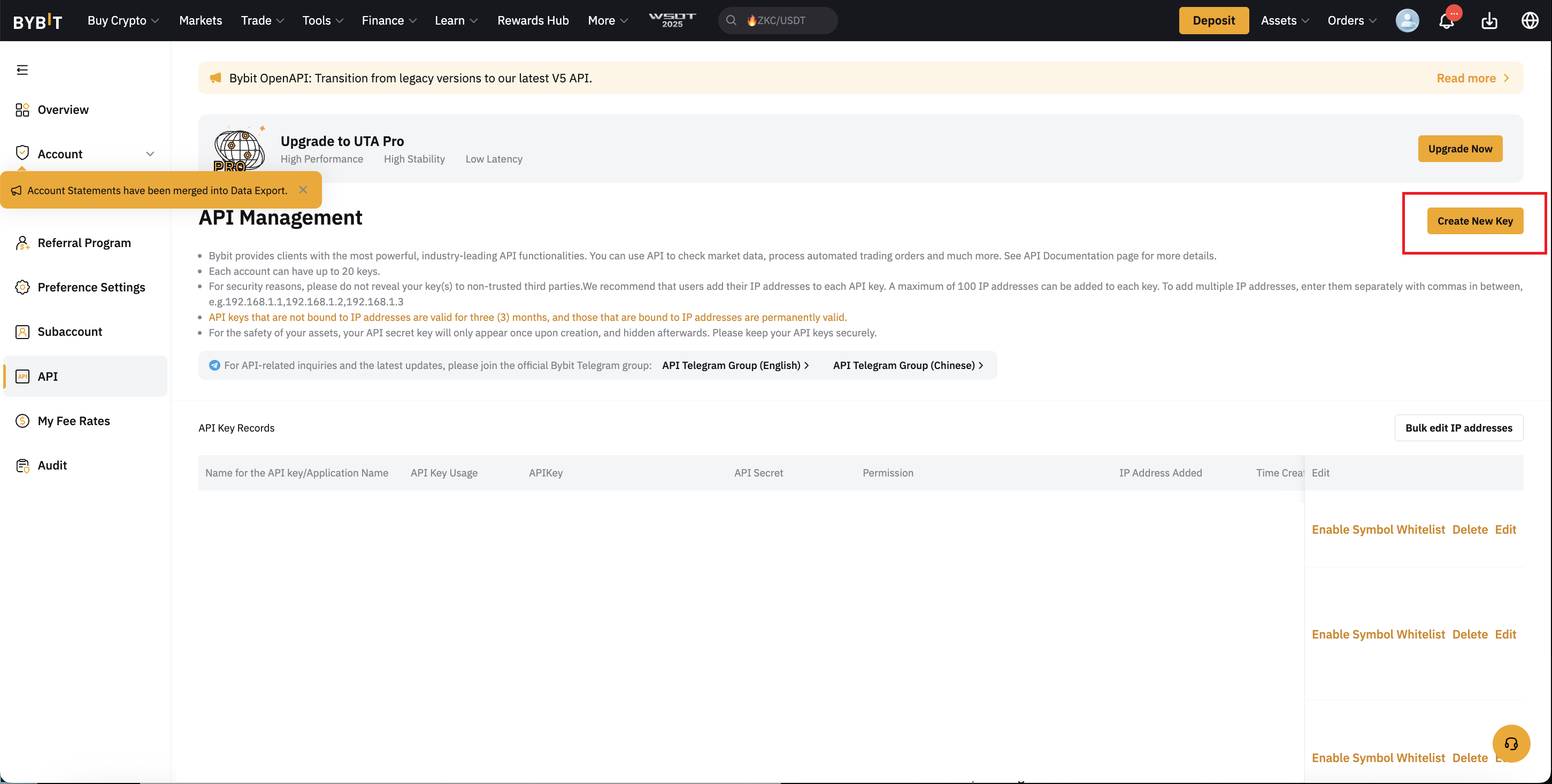Viewport: 1552px width, 784px height.
Task: Open the Buy Crypto dropdown
Action: point(123,20)
